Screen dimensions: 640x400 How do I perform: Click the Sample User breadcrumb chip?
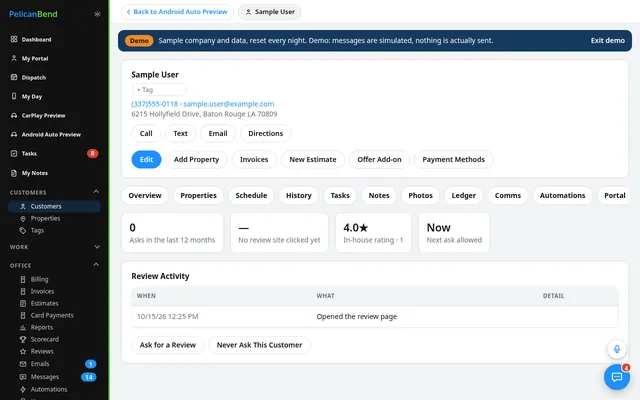pos(270,12)
